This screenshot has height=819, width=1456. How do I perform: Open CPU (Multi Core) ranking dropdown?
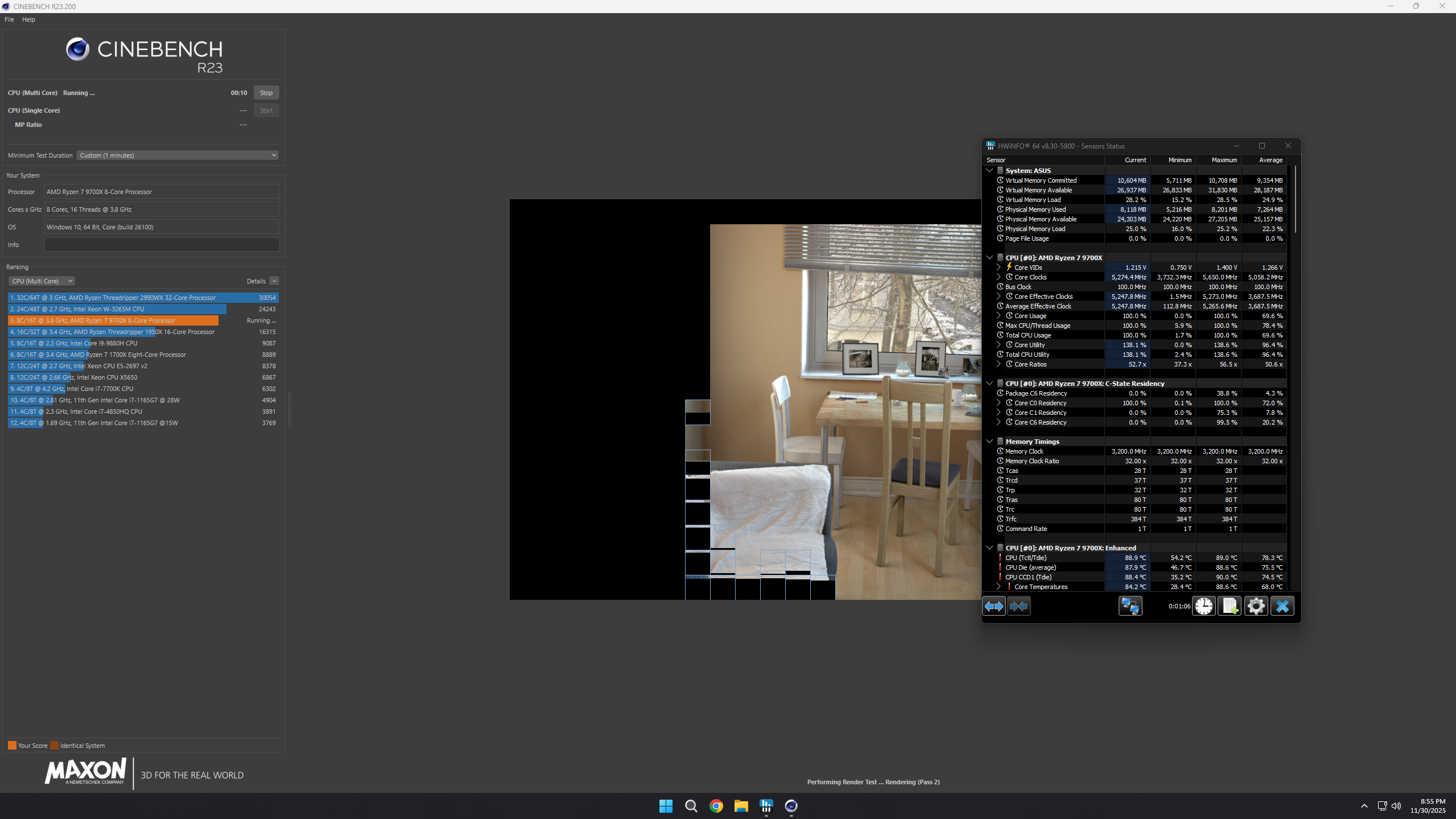tap(42, 281)
